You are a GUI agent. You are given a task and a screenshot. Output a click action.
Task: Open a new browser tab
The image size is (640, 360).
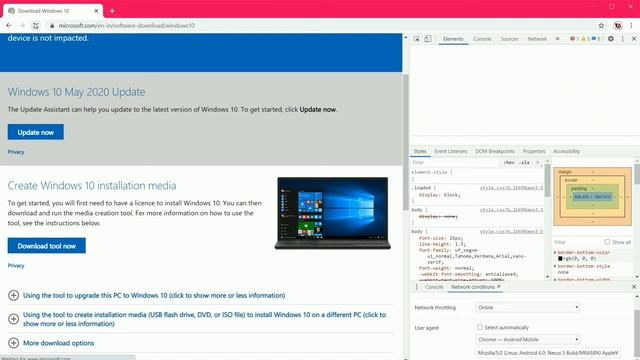[112, 11]
